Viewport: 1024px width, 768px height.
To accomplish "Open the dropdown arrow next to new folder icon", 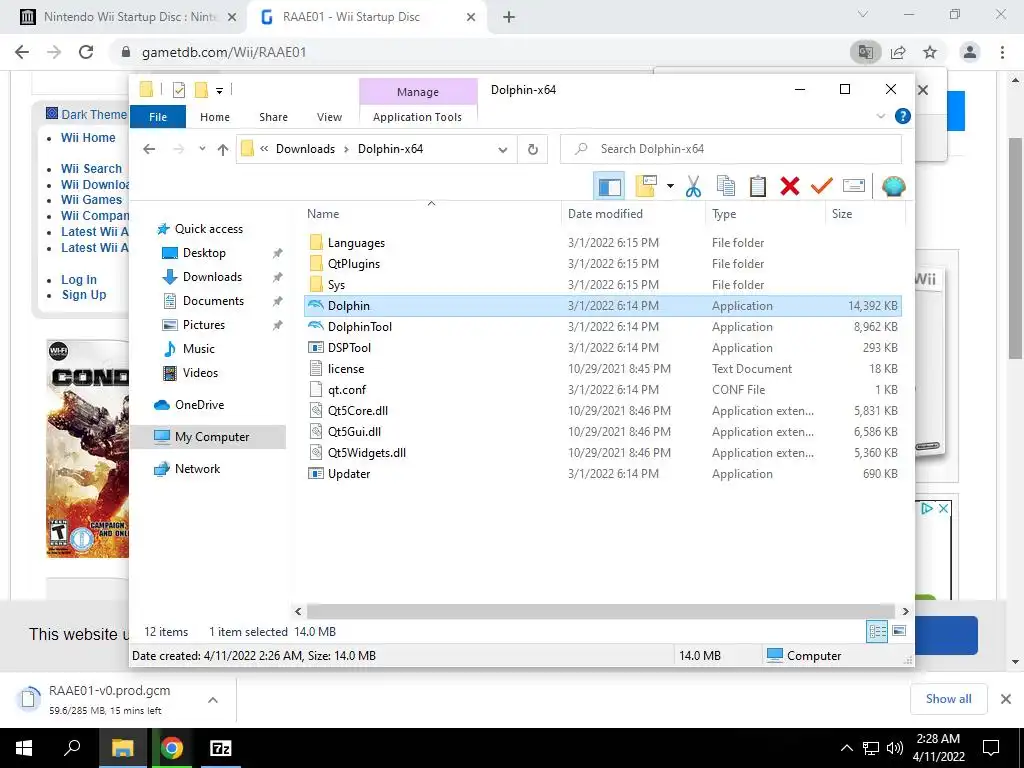I will pos(670,187).
